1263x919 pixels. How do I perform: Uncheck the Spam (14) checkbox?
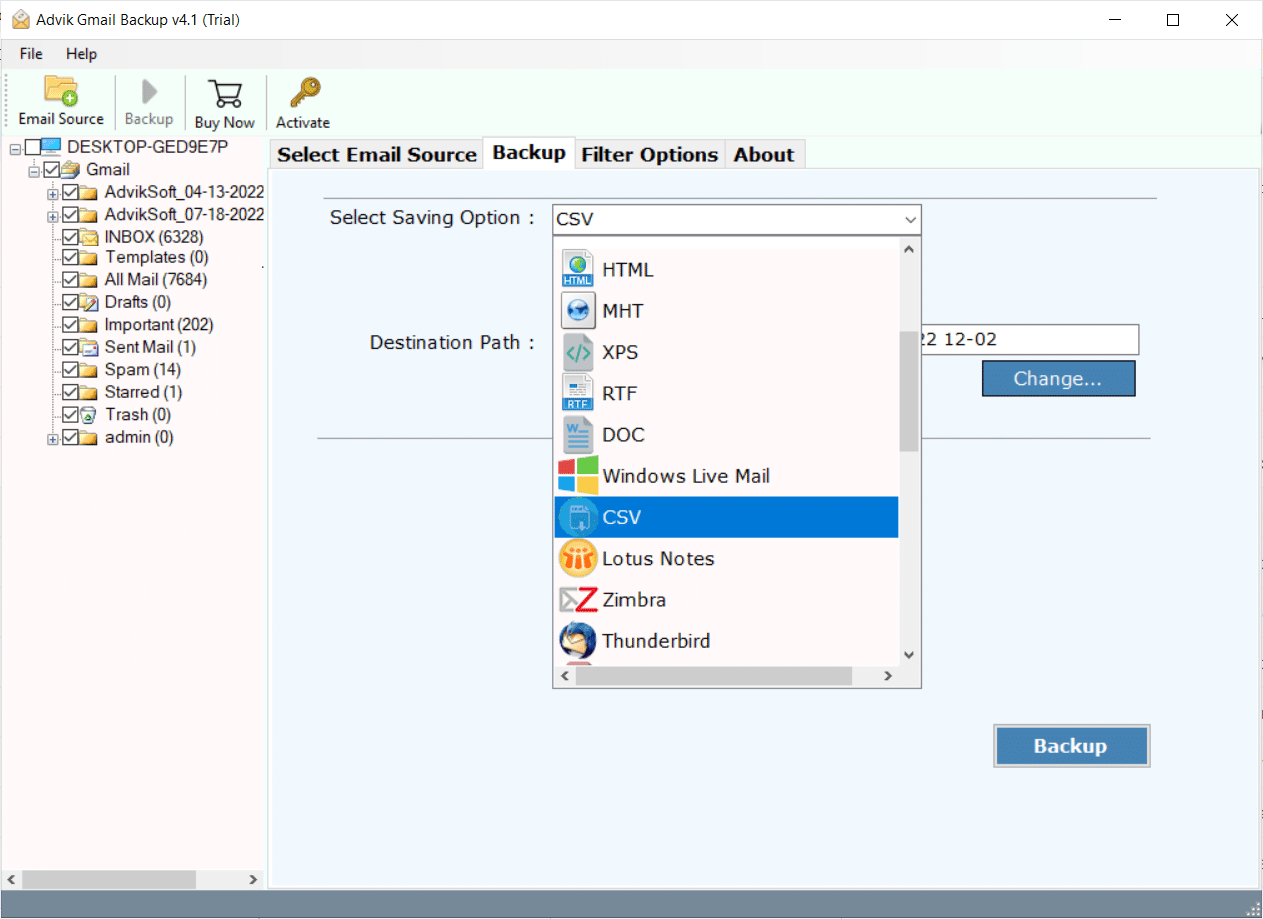70,370
